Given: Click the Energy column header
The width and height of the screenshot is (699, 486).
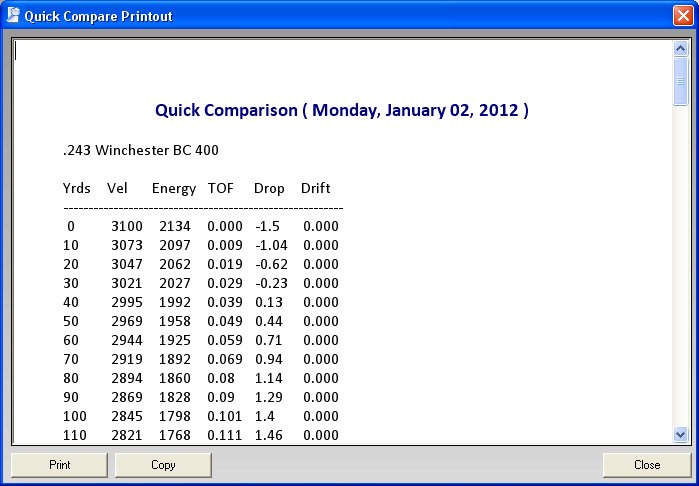Looking at the screenshot, I should point(173,188).
